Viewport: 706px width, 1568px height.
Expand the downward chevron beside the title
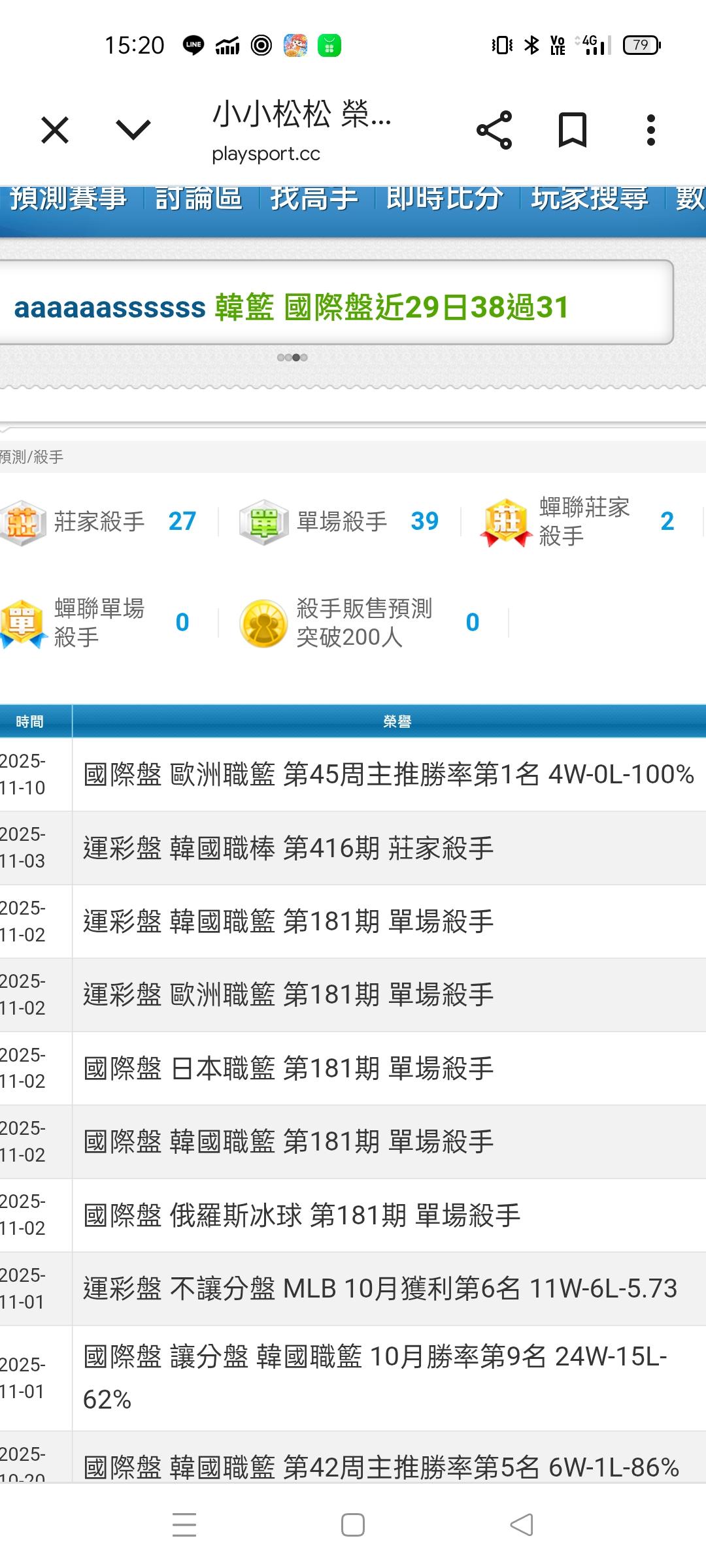coord(133,130)
